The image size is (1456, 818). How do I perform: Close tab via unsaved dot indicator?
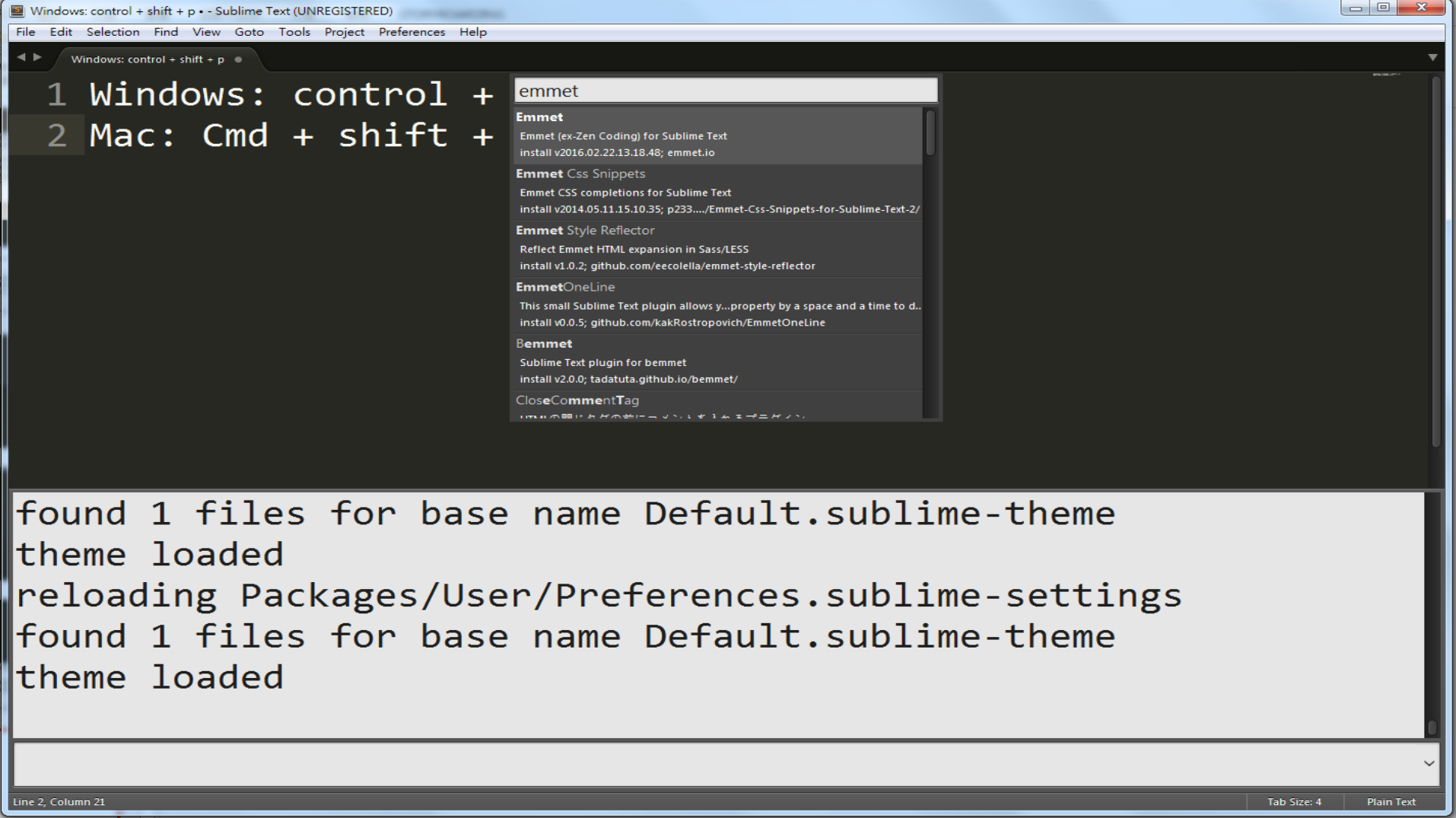[x=238, y=59]
